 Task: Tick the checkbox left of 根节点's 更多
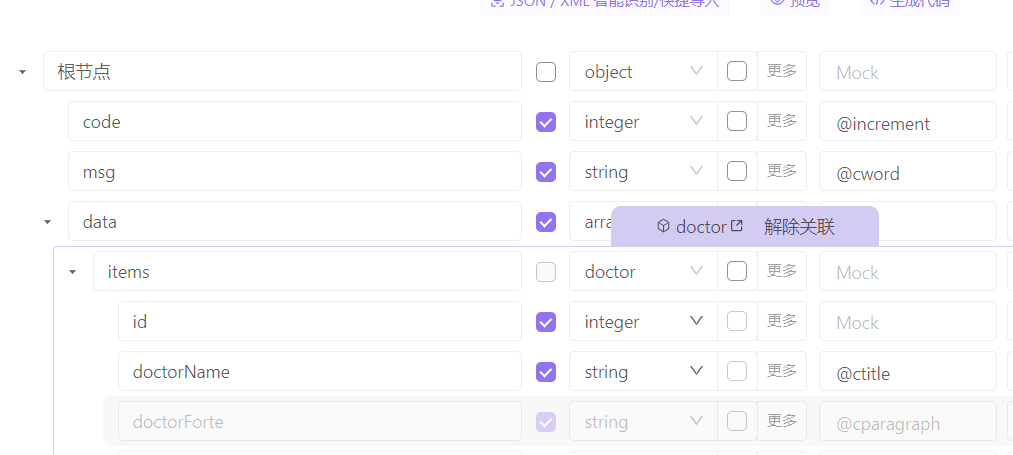pos(737,71)
